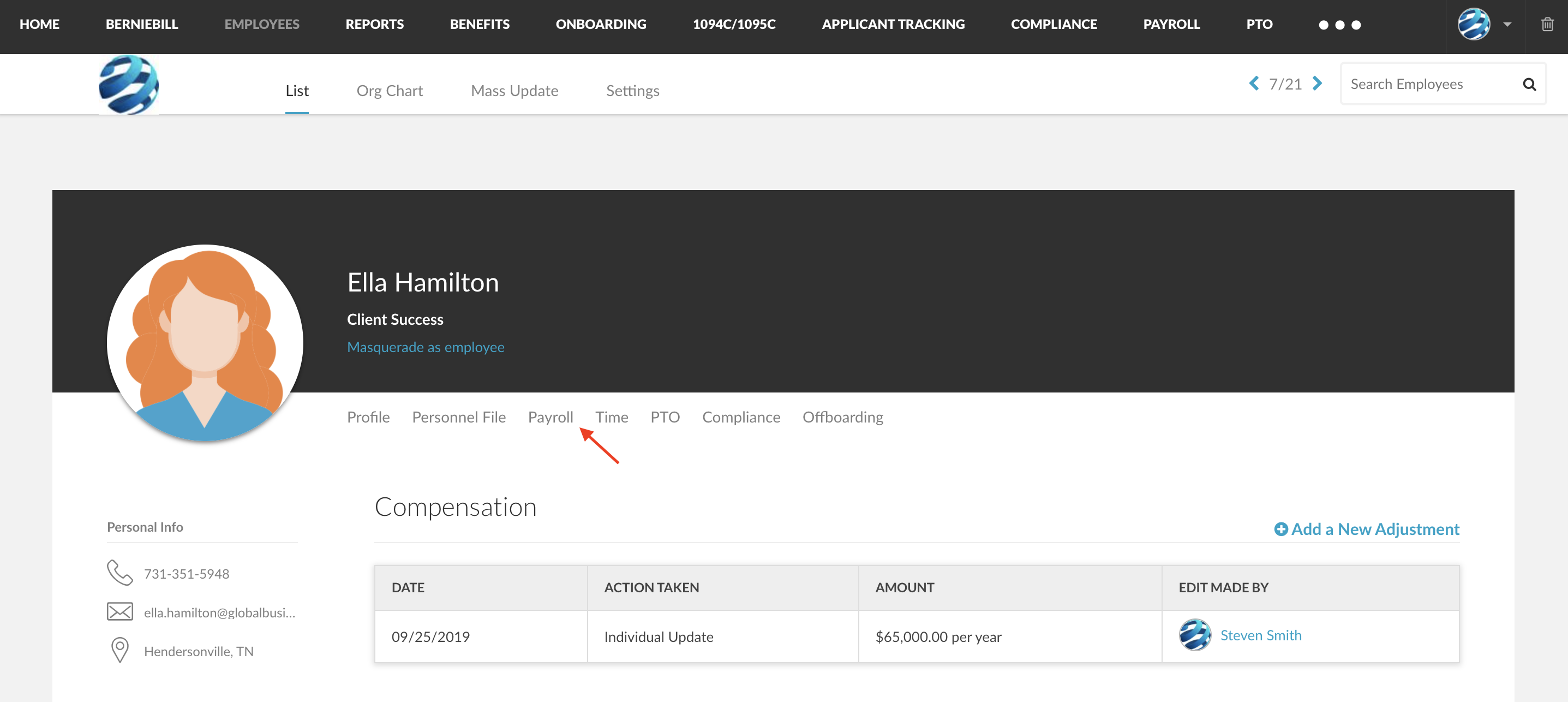Viewport: 1568px width, 702px height.
Task: Click the Client Success job title
Action: tap(395, 320)
